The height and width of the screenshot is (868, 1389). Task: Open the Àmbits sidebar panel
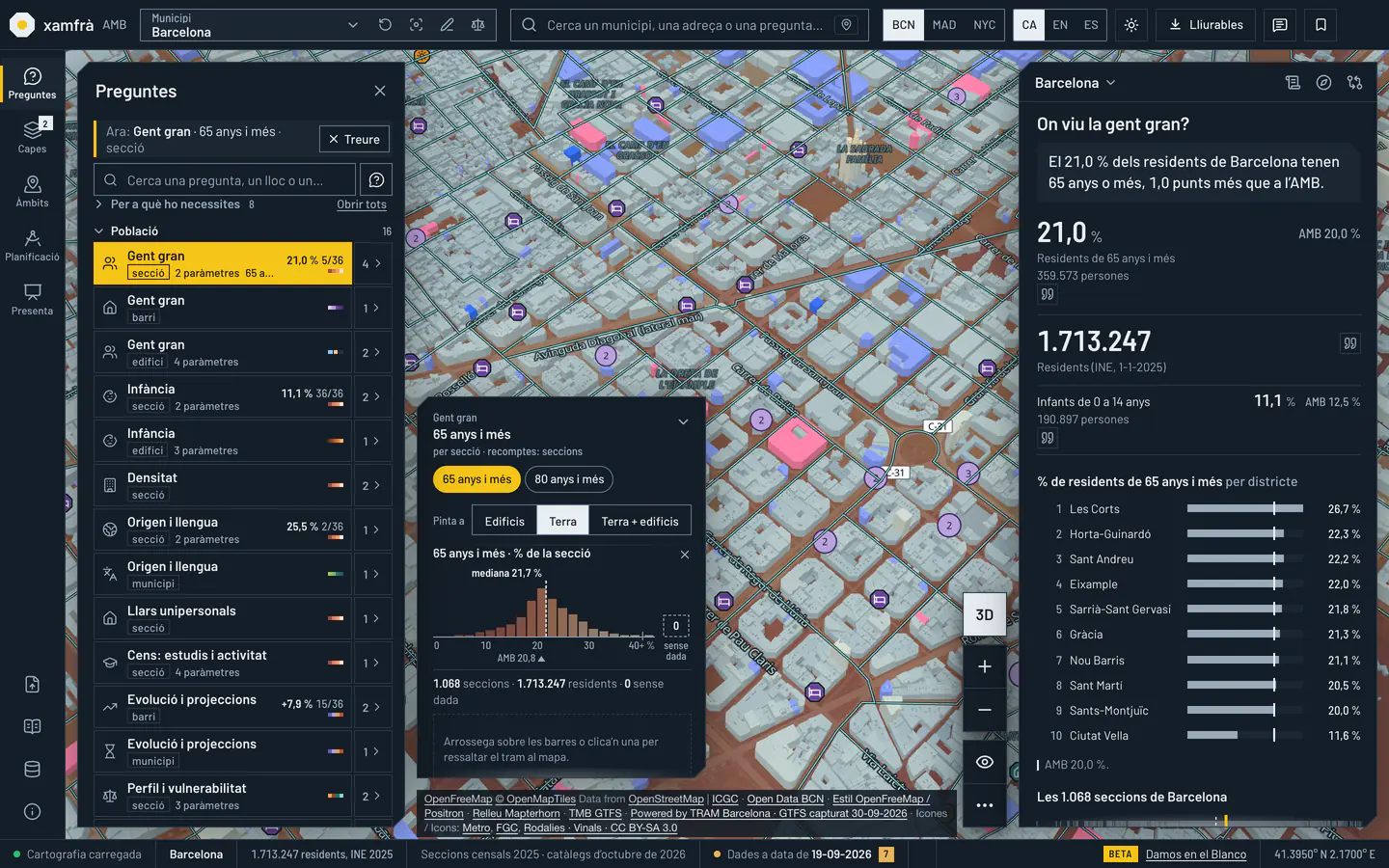(32, 190)
